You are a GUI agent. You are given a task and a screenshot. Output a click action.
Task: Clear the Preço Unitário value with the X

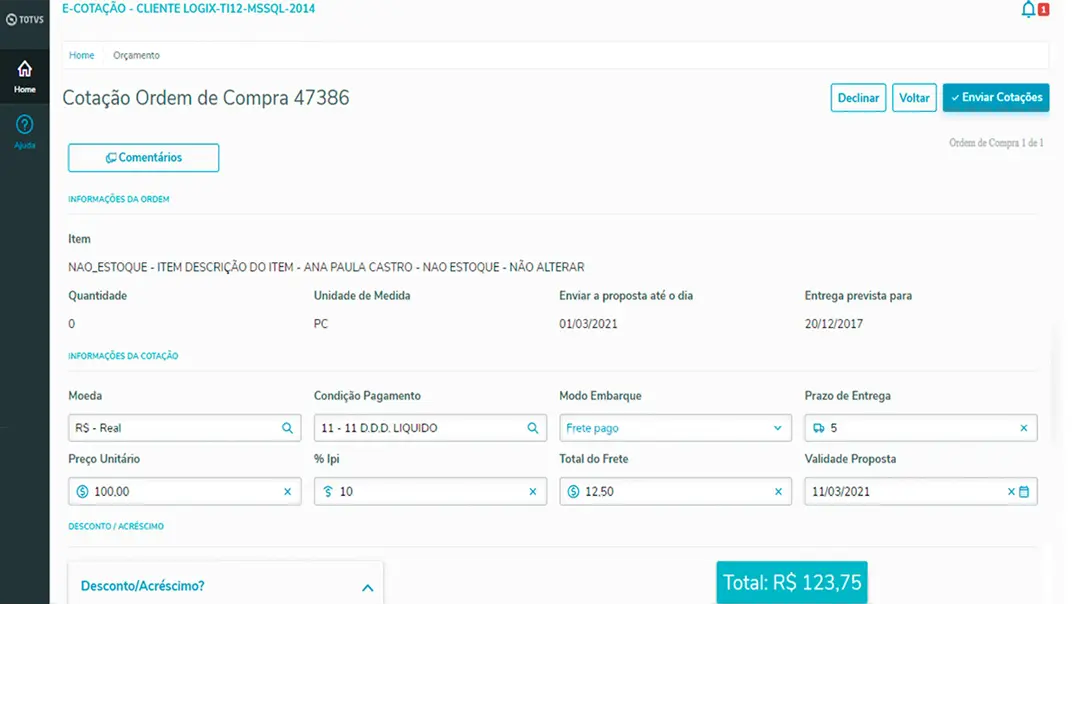click(288, 491)
